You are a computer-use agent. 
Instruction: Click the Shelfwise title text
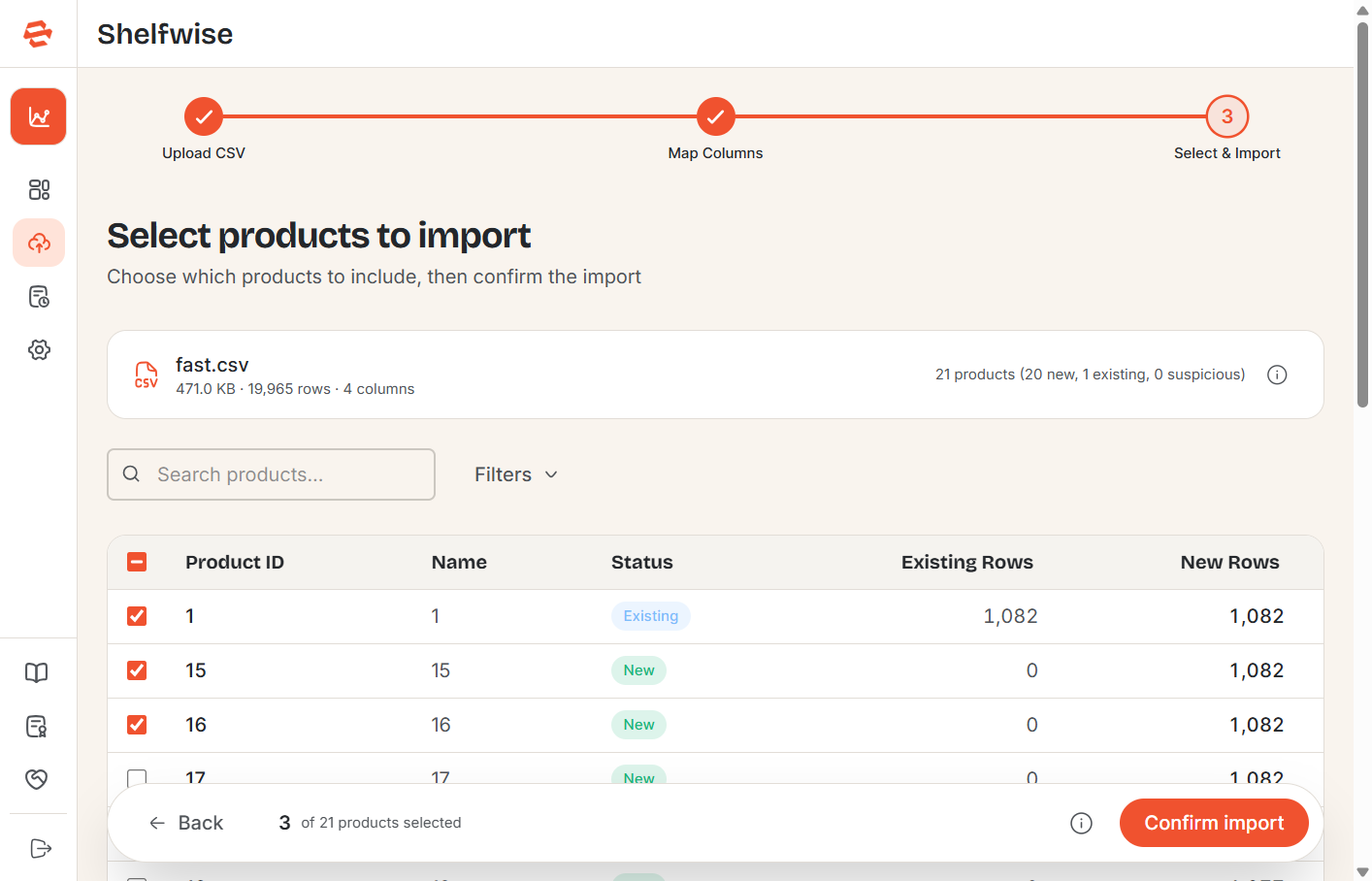[165, 34]
